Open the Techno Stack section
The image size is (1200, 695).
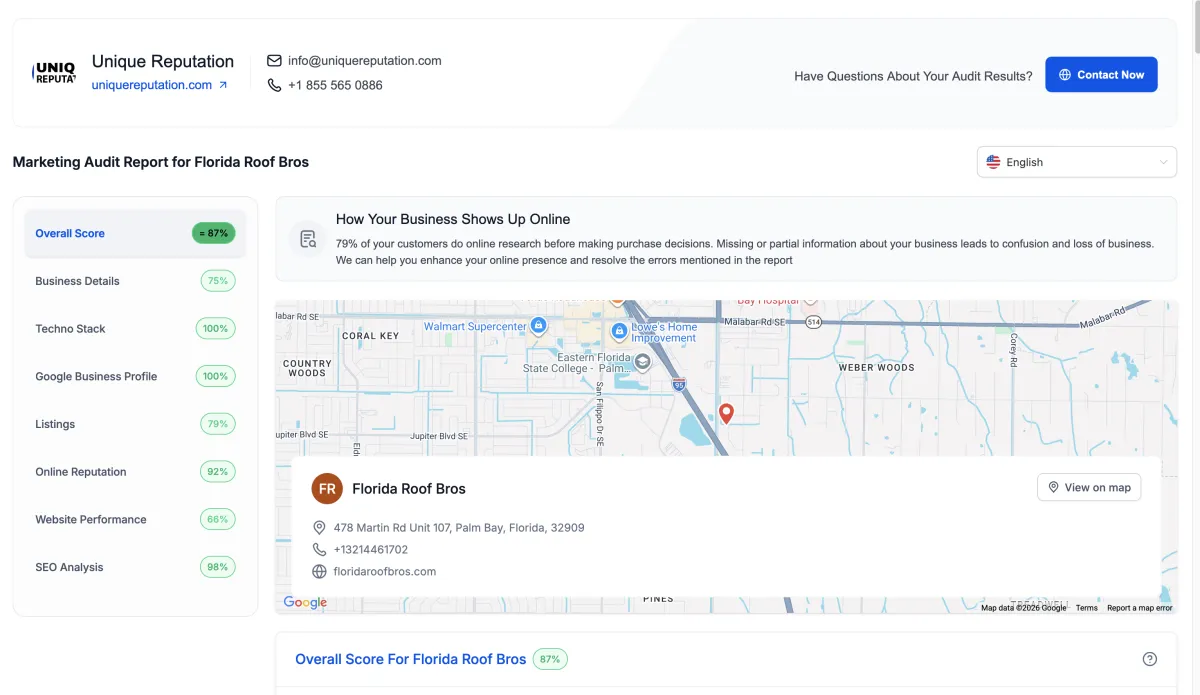[x=135, y=329]
